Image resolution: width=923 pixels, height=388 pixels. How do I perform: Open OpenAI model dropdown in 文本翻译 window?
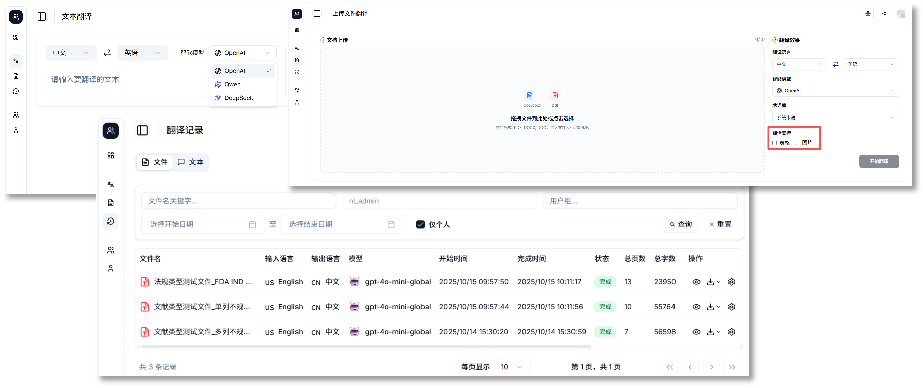click(x=243, y=53)
